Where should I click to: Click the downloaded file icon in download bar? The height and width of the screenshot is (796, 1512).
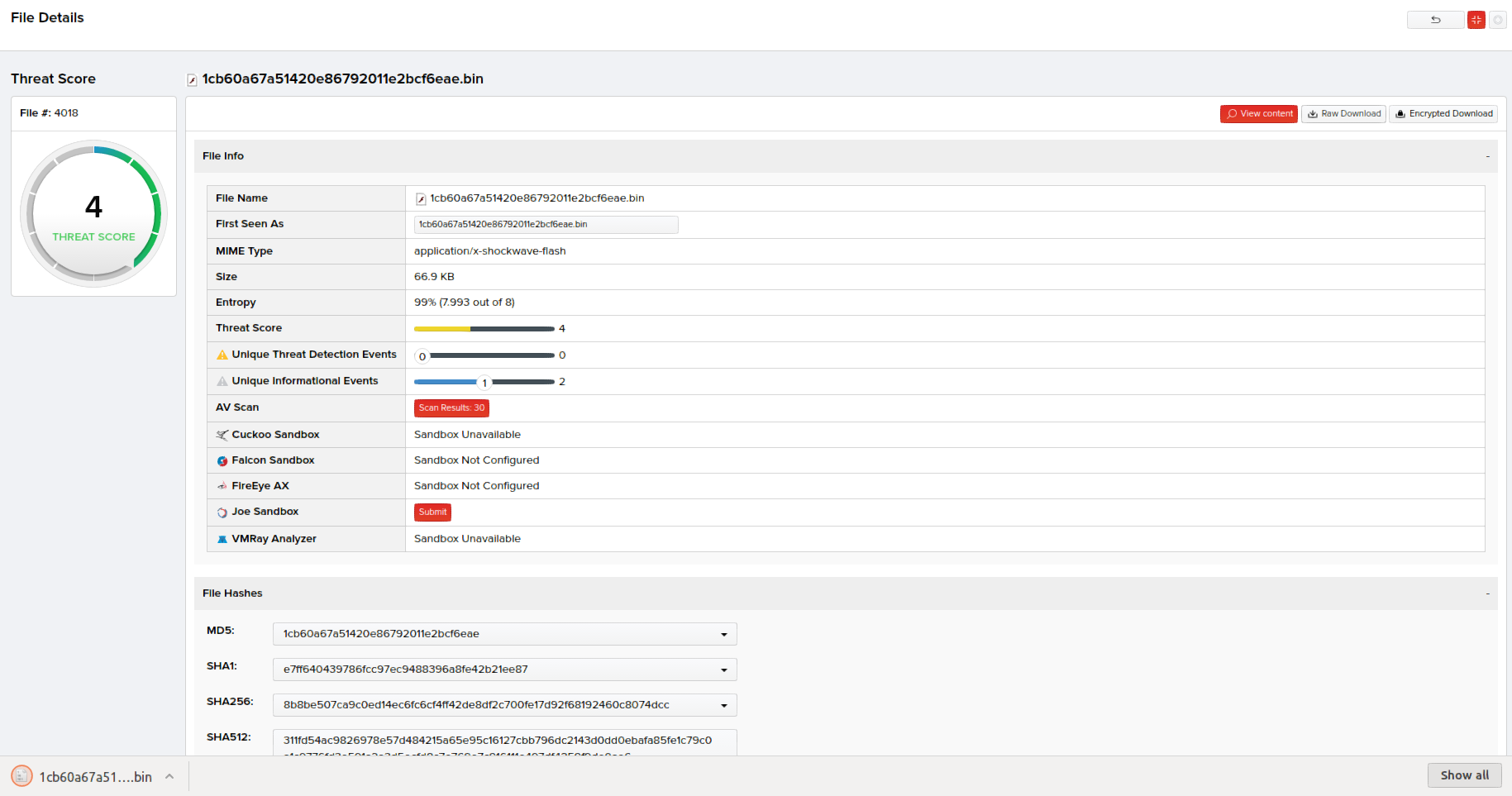point(21,776)
